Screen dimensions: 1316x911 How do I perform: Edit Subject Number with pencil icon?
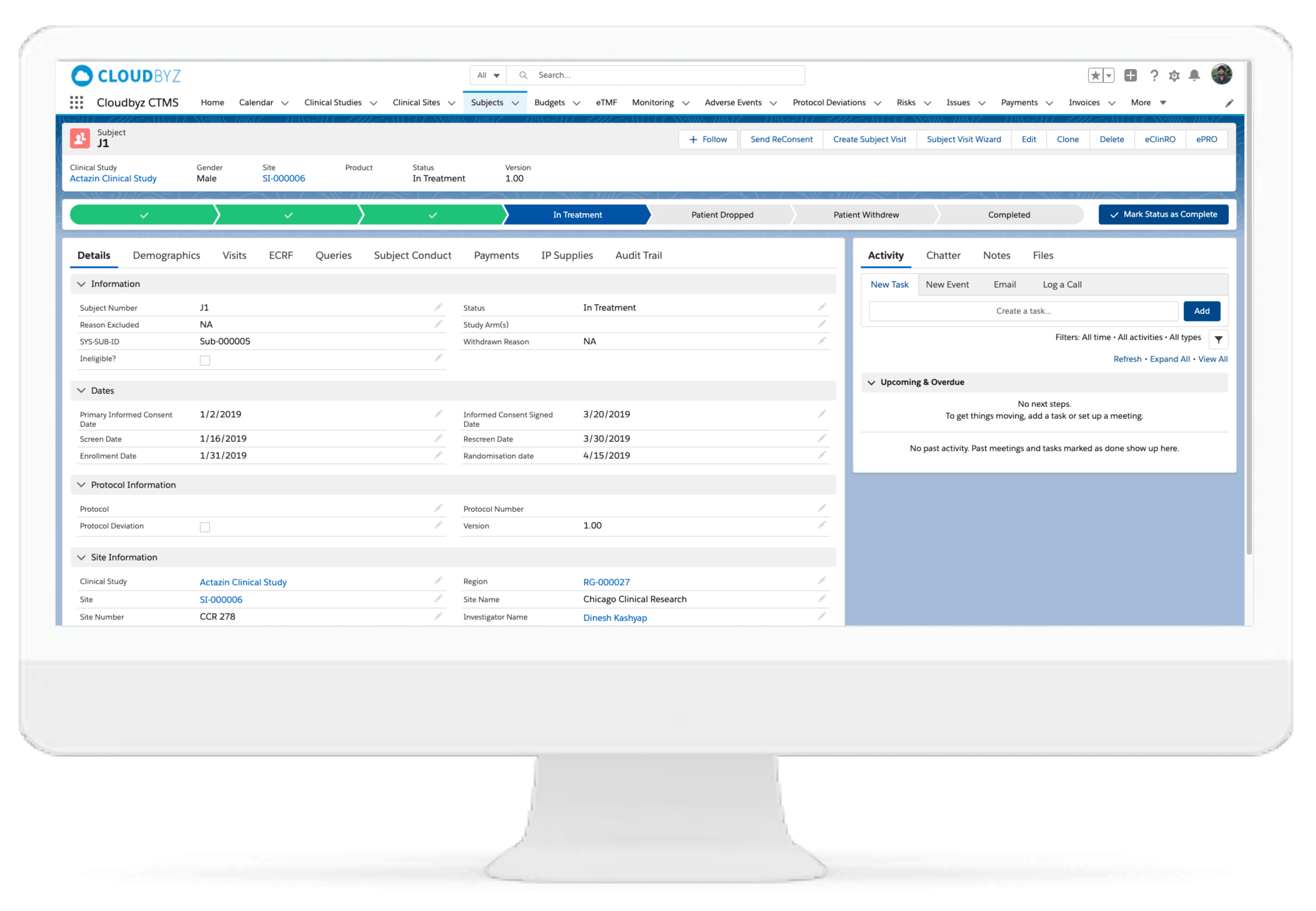click(x=438, y=308)
